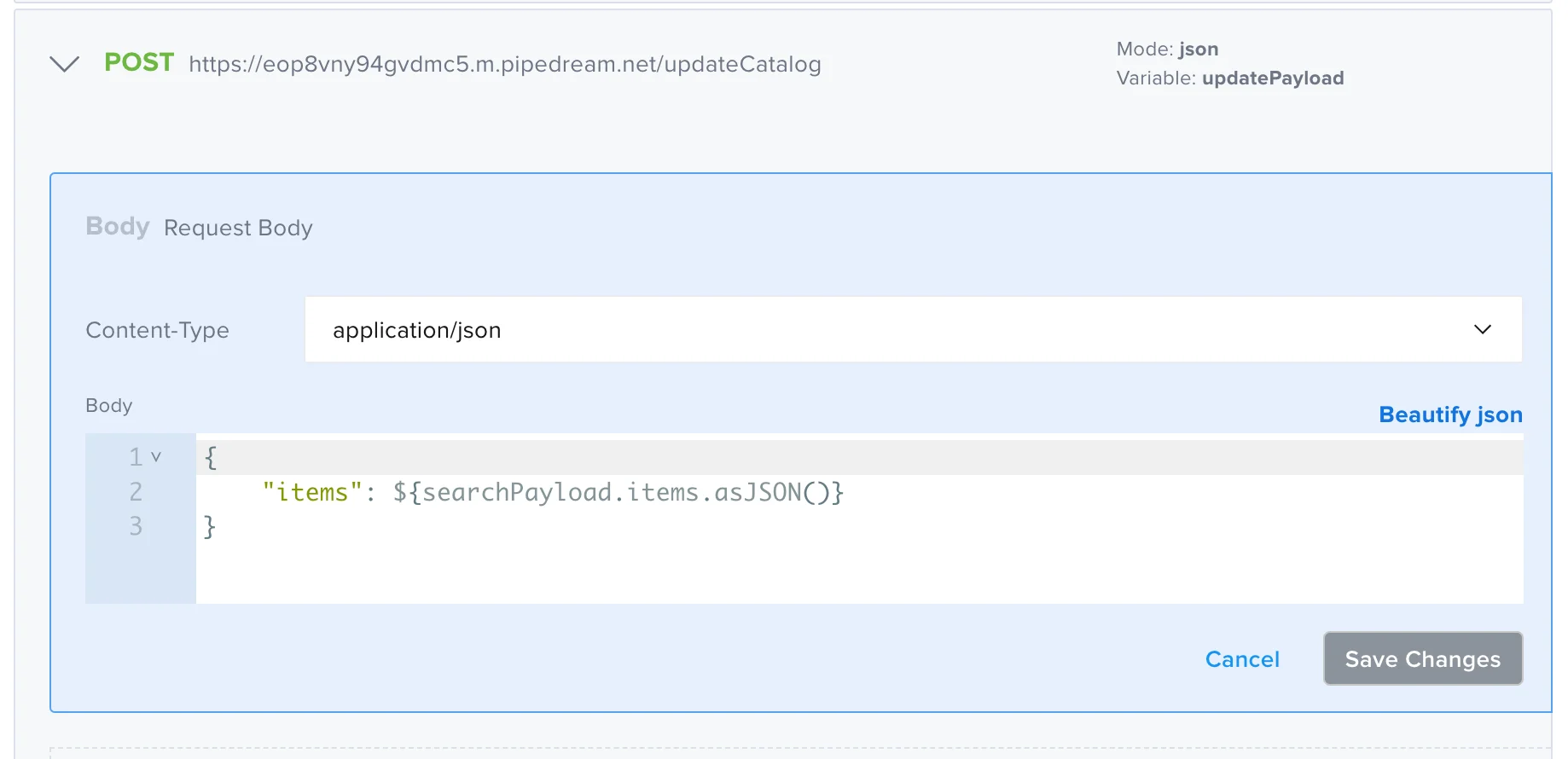
Task: Open the Content-Type application/json dropdown
Action: pyautogui.click(x=912, y=330)
